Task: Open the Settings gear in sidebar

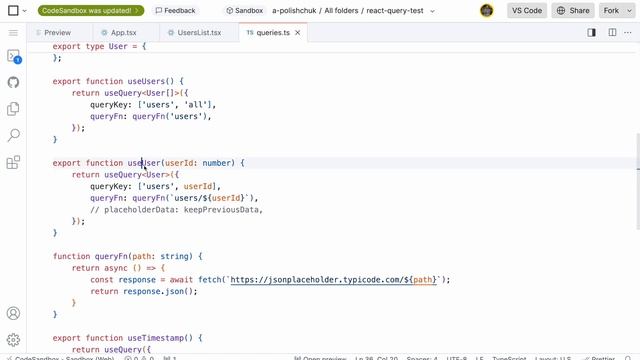Action: pyautogui.click(x=13, y=340)
